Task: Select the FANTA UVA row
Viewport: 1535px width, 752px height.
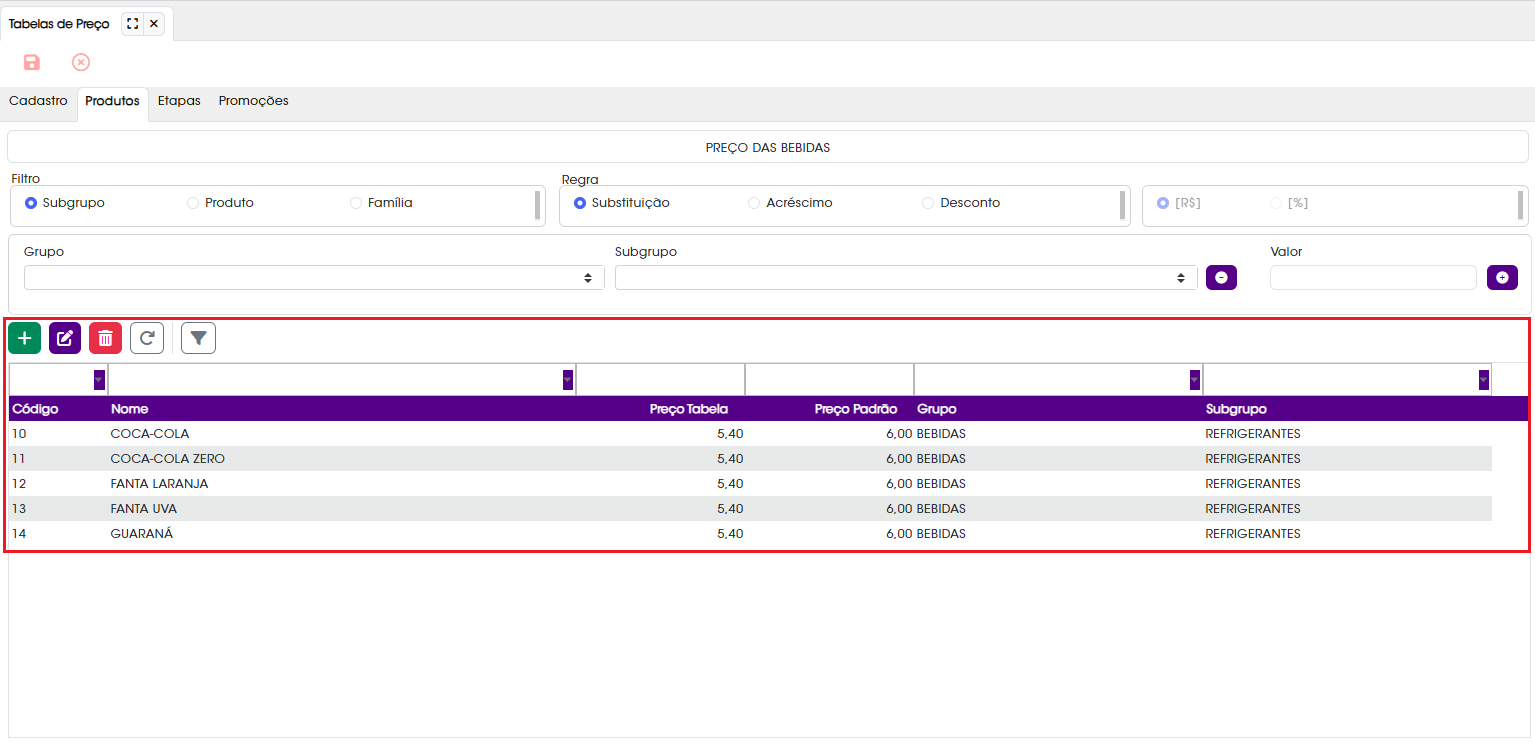Action: pos(750,509)
